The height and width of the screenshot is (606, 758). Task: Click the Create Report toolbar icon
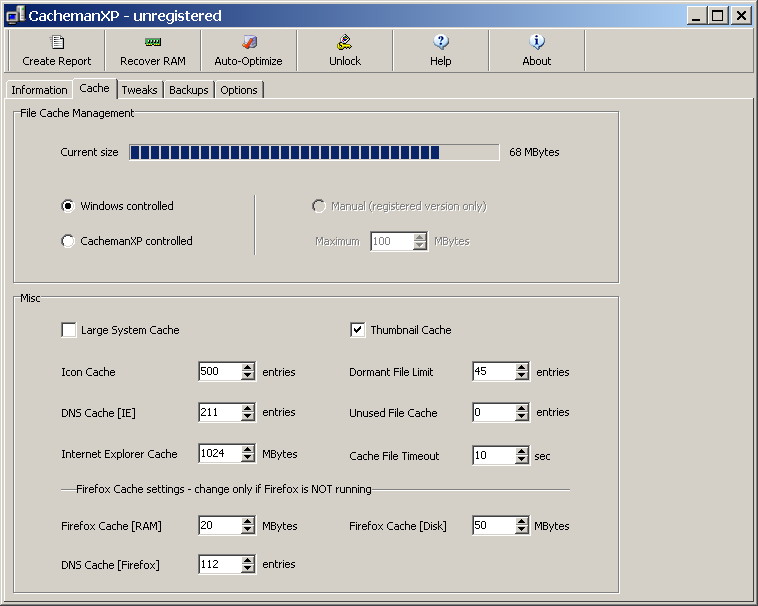pos(57,42)
